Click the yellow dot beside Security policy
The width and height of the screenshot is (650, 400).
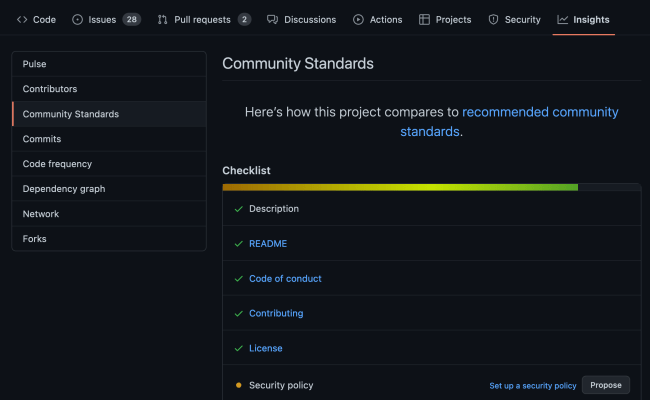tap(238, 385)
